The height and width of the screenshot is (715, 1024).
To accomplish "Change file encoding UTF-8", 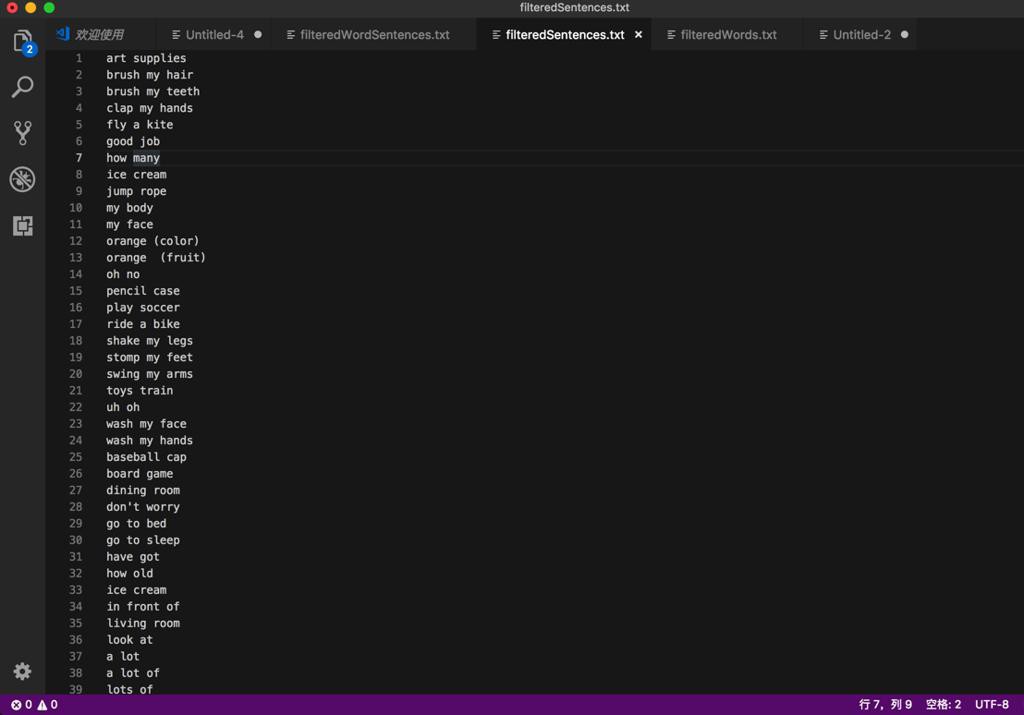I will point(992,705).
